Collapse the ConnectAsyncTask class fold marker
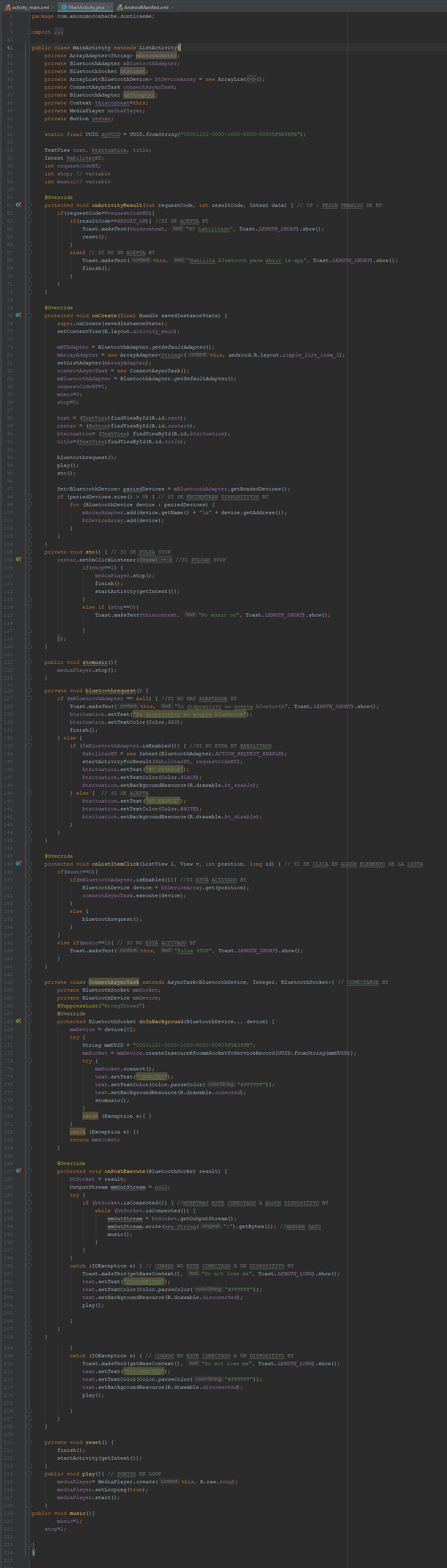 coord(29,982)
